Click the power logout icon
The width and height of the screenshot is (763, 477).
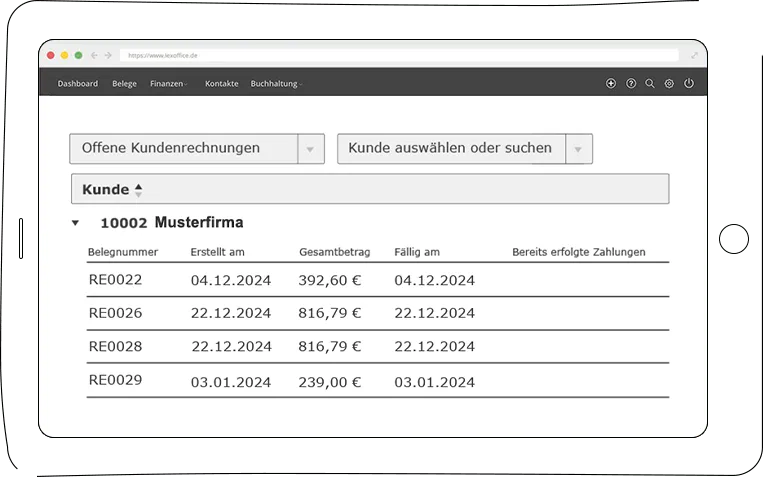[689, 83]
